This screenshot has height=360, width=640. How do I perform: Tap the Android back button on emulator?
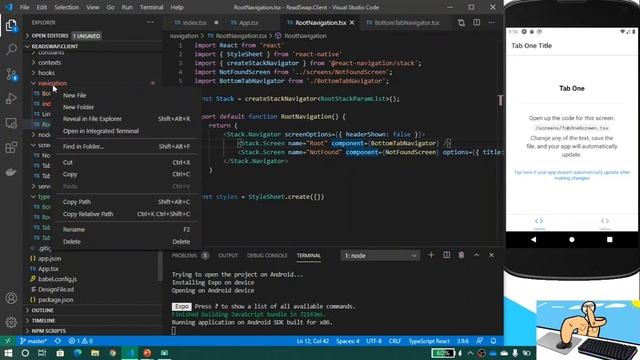coord(533,240)
